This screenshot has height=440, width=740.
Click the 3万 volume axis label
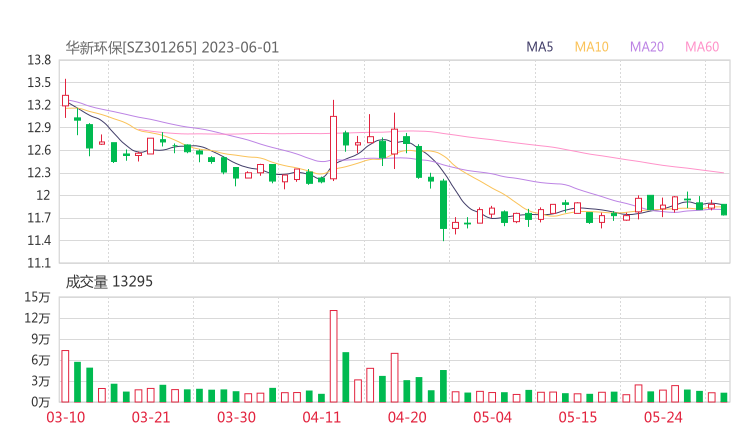(41, 381)
